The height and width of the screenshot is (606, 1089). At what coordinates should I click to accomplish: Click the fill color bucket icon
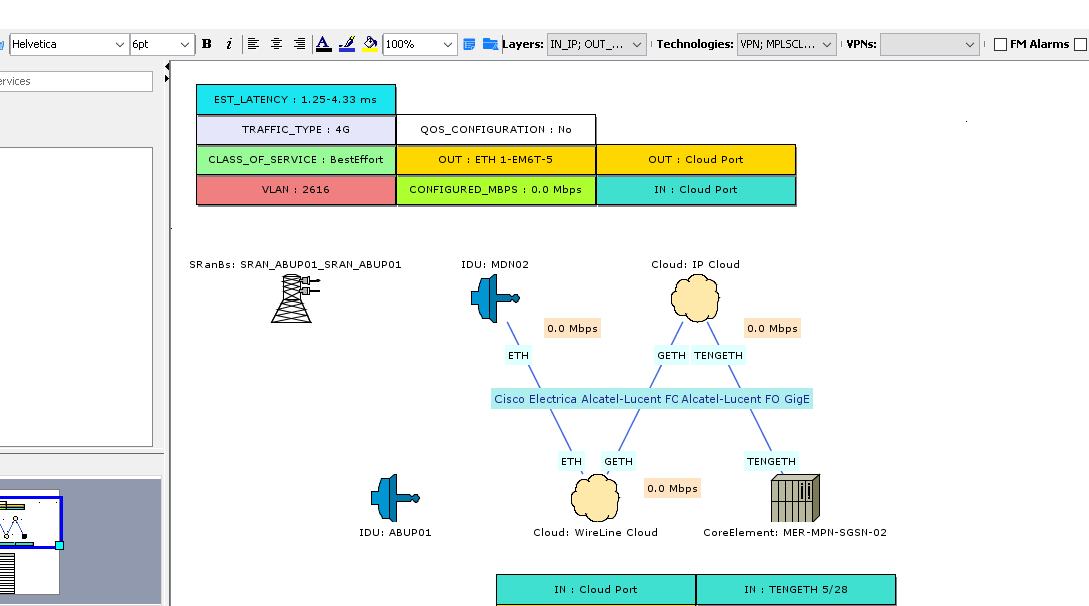370,44
